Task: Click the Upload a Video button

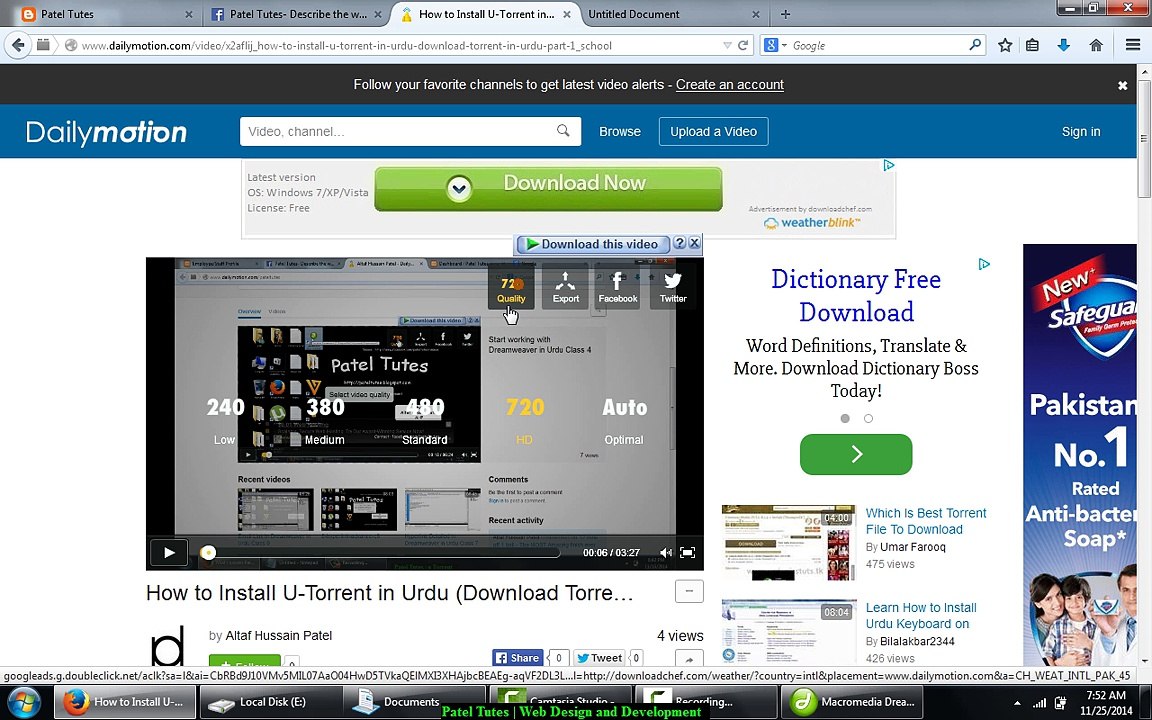Action: click(x=713, y=132)
